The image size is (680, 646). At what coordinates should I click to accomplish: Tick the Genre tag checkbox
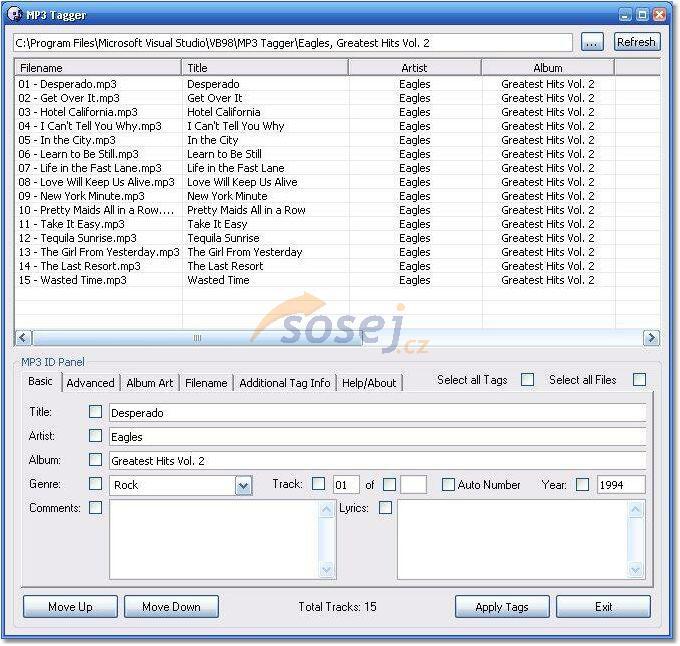[x=95, y=484]
